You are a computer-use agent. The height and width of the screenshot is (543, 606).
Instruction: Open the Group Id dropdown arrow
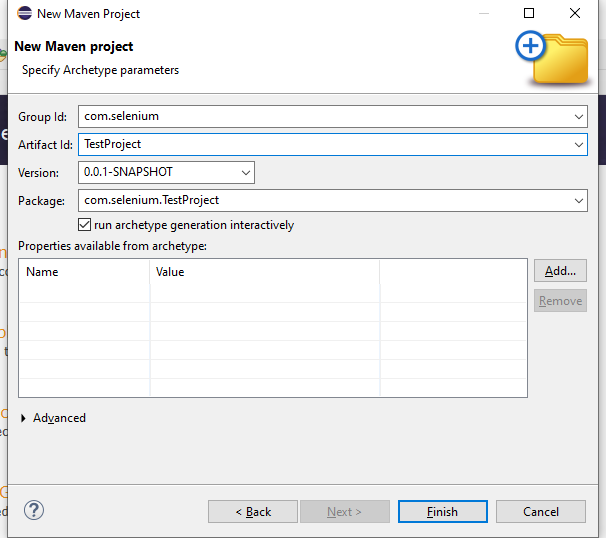578,117
